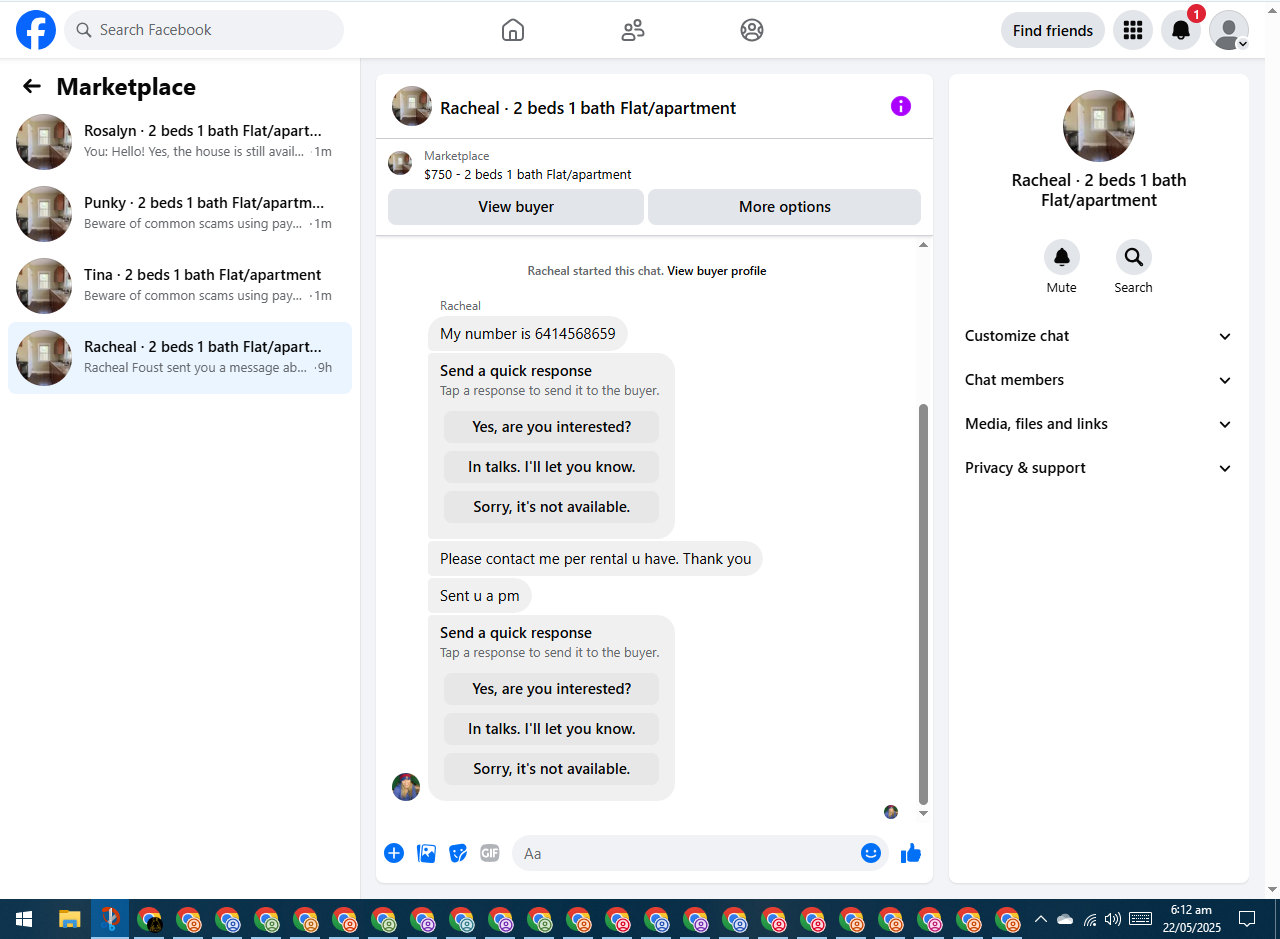Image resolution: width=1280 pixels, height=939 pixels.
Task: Open the Friends icon in top navigation
Action: (x=632, y=30)
